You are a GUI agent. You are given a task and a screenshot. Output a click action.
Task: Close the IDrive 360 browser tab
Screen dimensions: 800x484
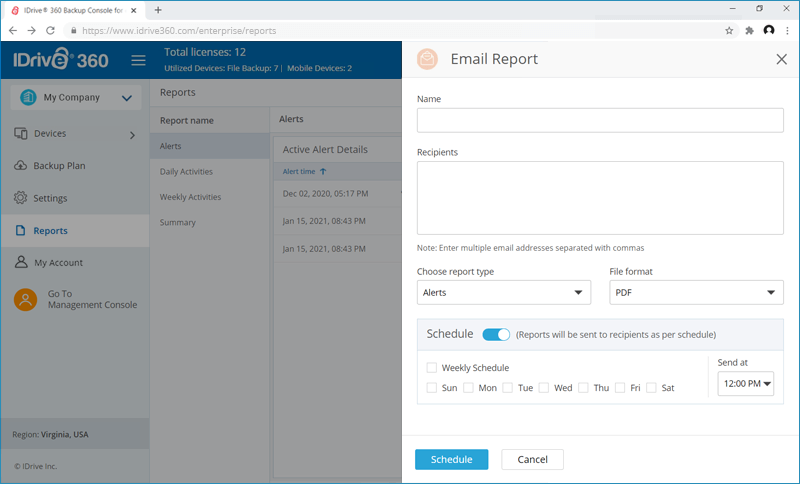134,10
